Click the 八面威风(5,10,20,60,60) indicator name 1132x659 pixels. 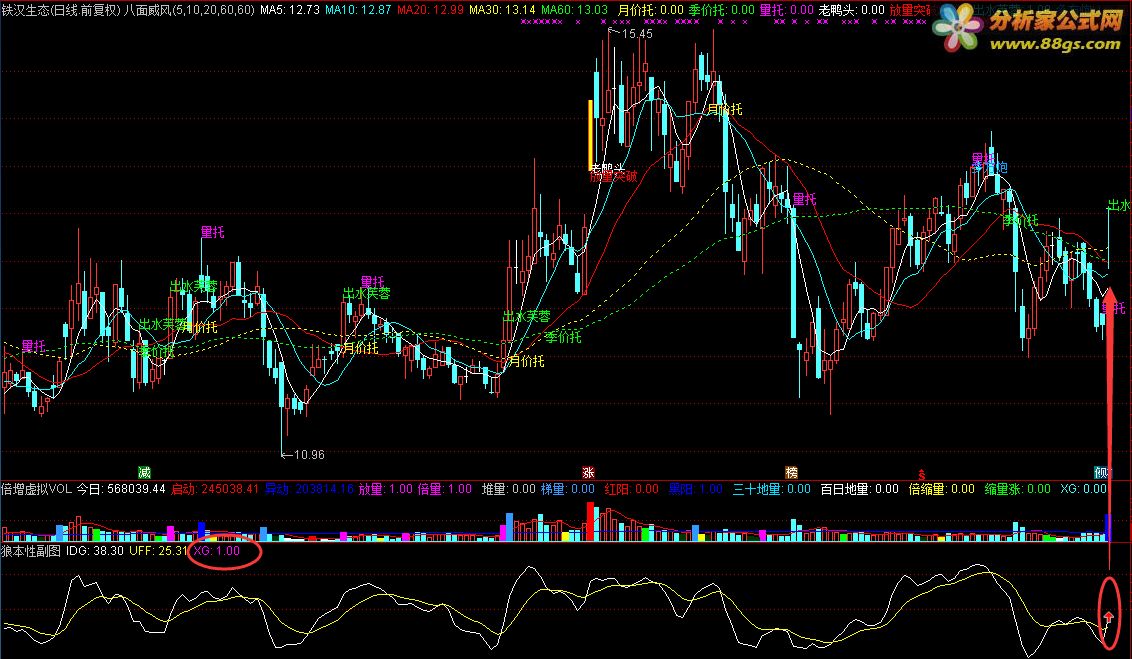[189, 10]
